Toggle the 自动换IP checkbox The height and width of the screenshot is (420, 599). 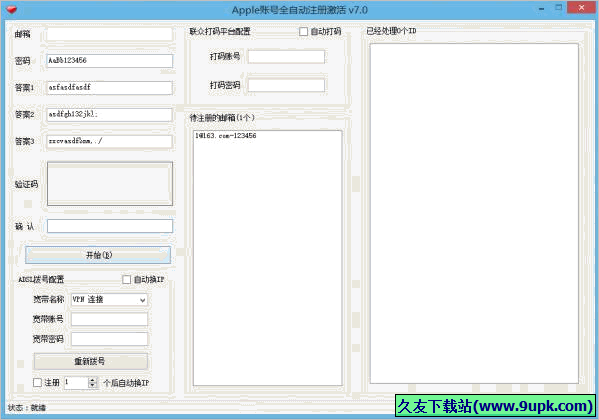(126, 280)
